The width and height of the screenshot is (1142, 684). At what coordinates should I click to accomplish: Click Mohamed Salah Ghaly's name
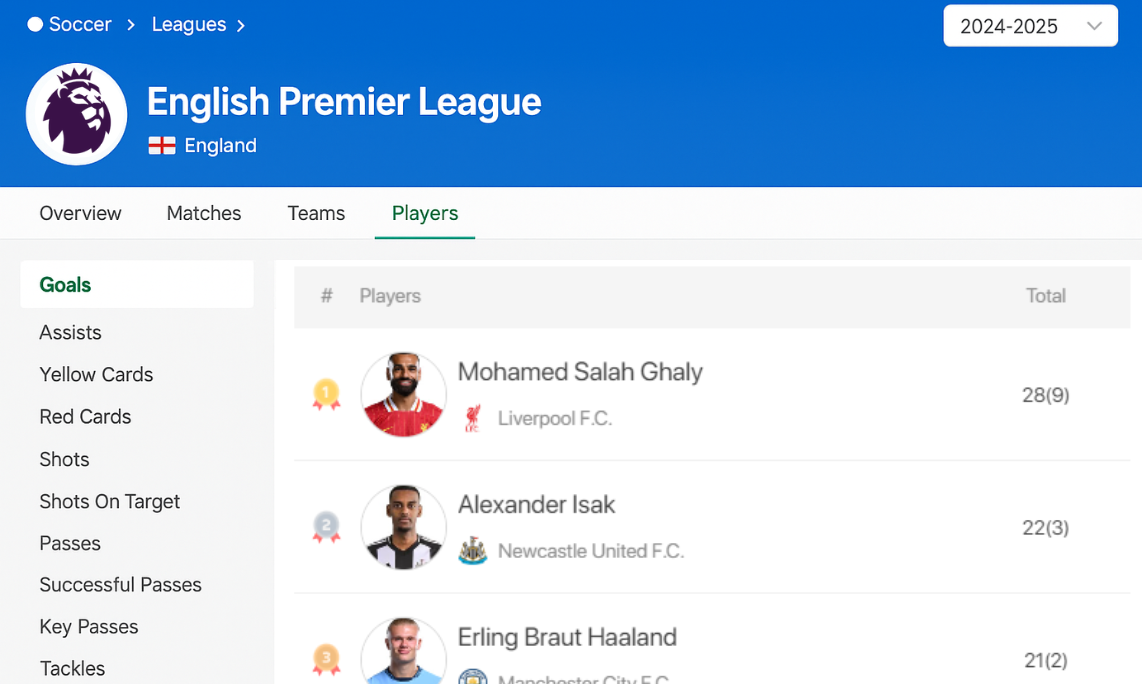coord(580,371)
